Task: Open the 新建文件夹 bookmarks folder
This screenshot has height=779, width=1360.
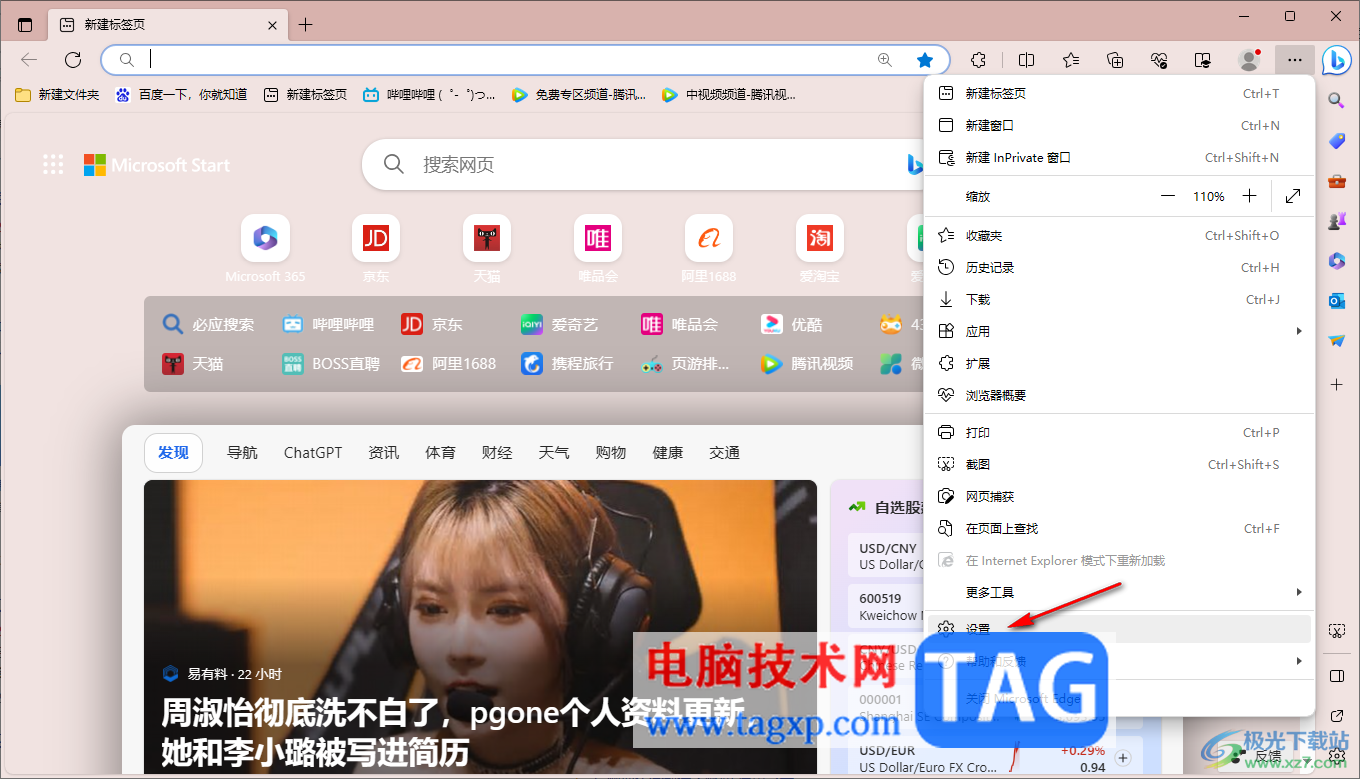Action: tap(57, 94)
